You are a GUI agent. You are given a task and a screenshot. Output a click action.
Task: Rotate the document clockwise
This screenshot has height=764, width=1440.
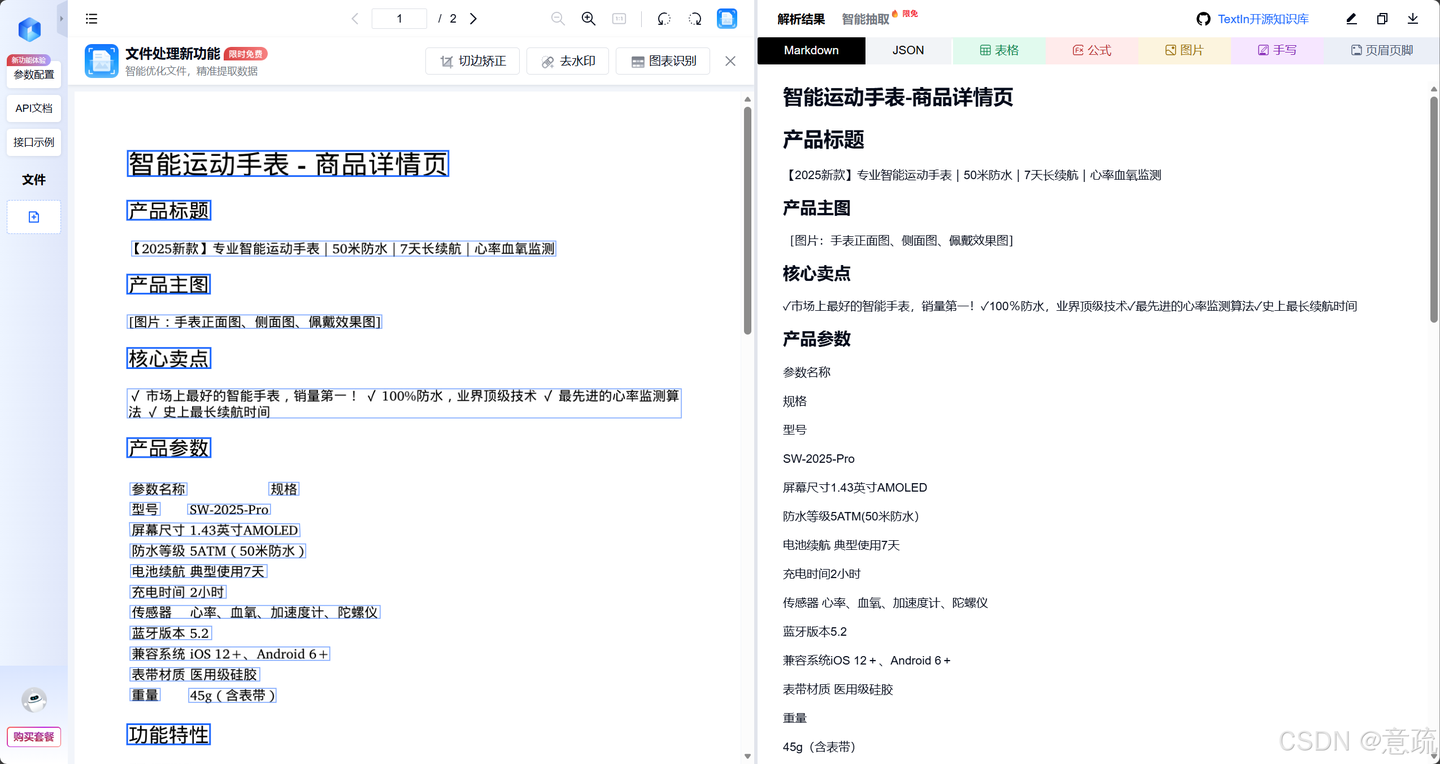[695, 19]
